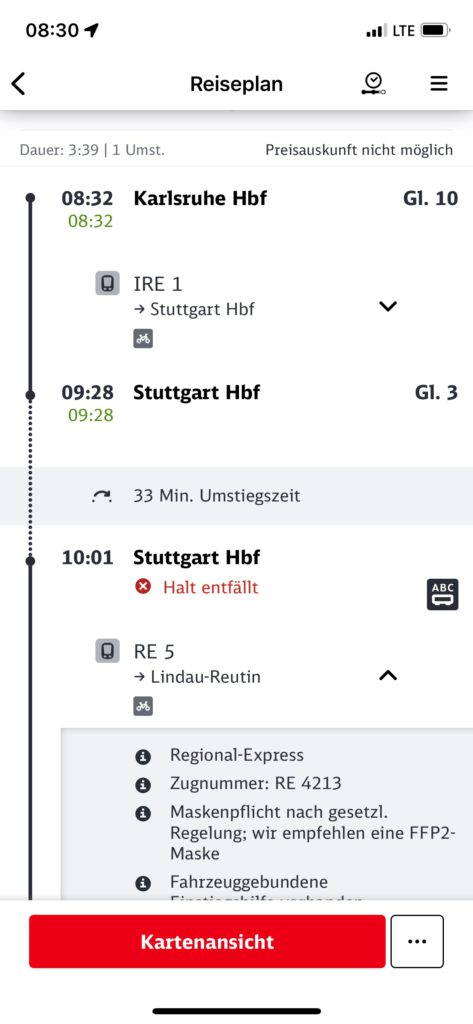This screenshot has width=473, height=1024.
Task: Open the hamburger menu
Action: (x=438, y=84)
